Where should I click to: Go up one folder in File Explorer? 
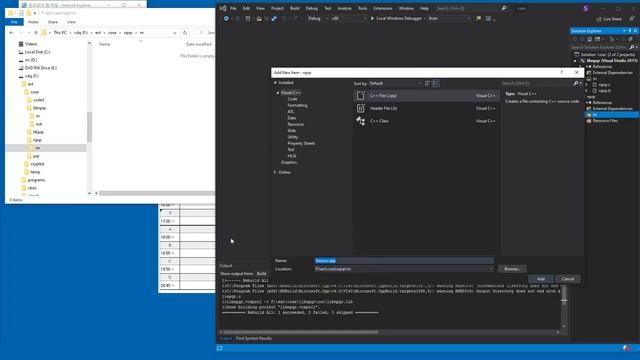point(36,33)
